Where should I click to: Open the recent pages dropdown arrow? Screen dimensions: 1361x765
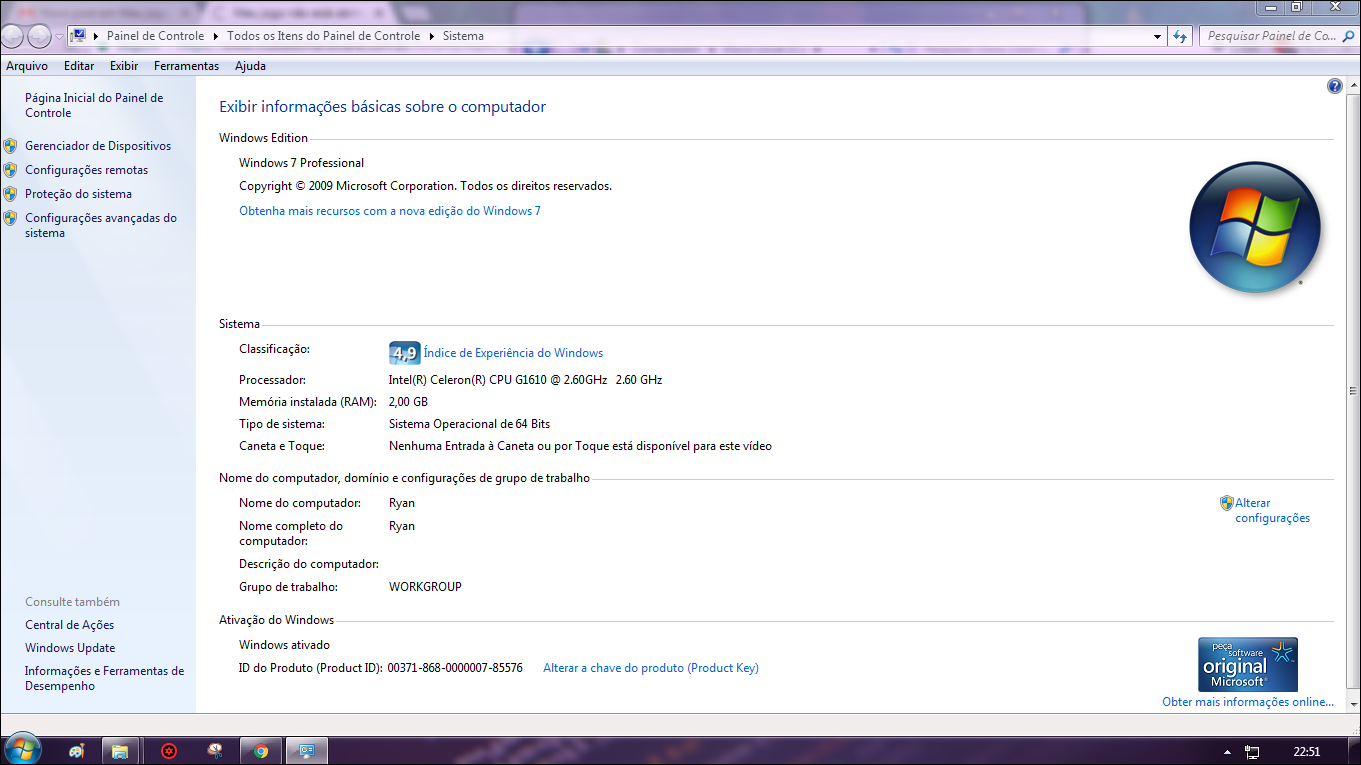(60, 36)
